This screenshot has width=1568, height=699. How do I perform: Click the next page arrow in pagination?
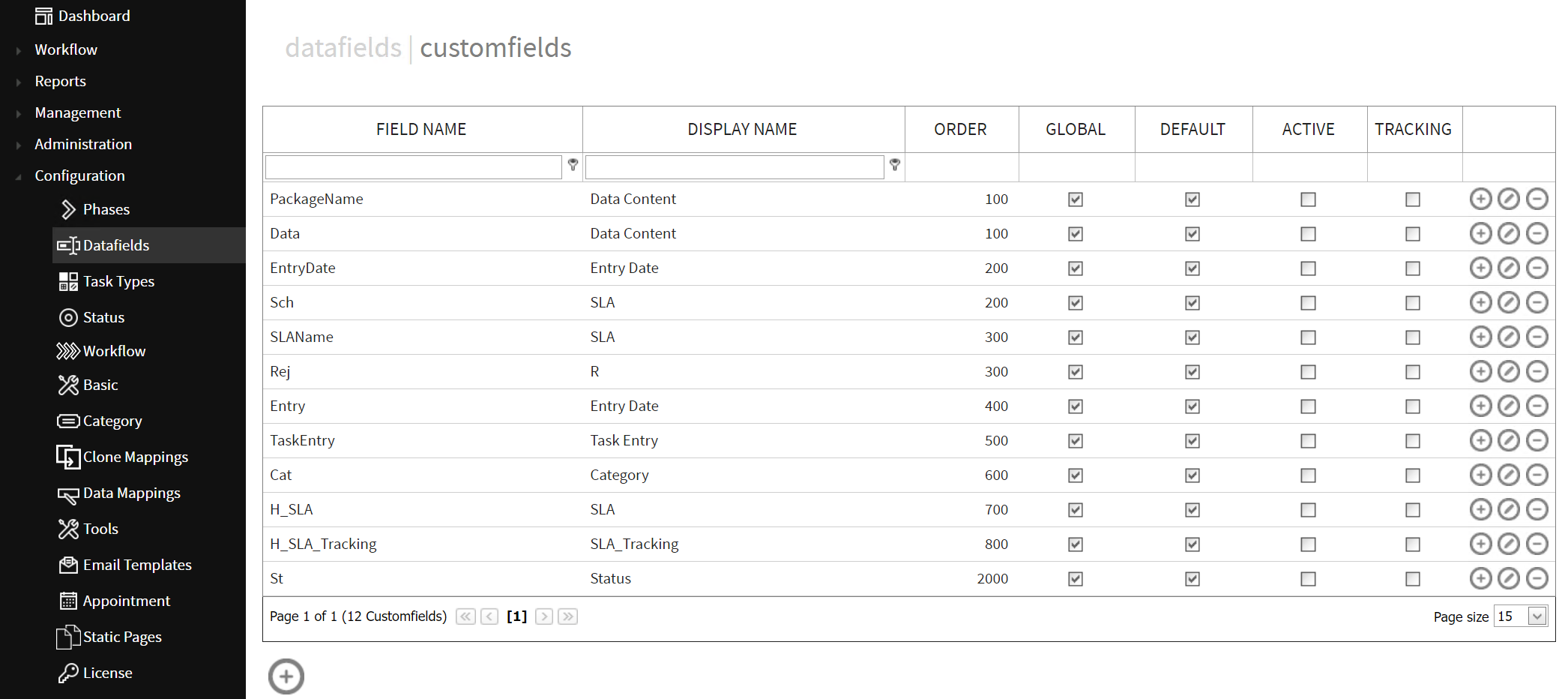543,616
